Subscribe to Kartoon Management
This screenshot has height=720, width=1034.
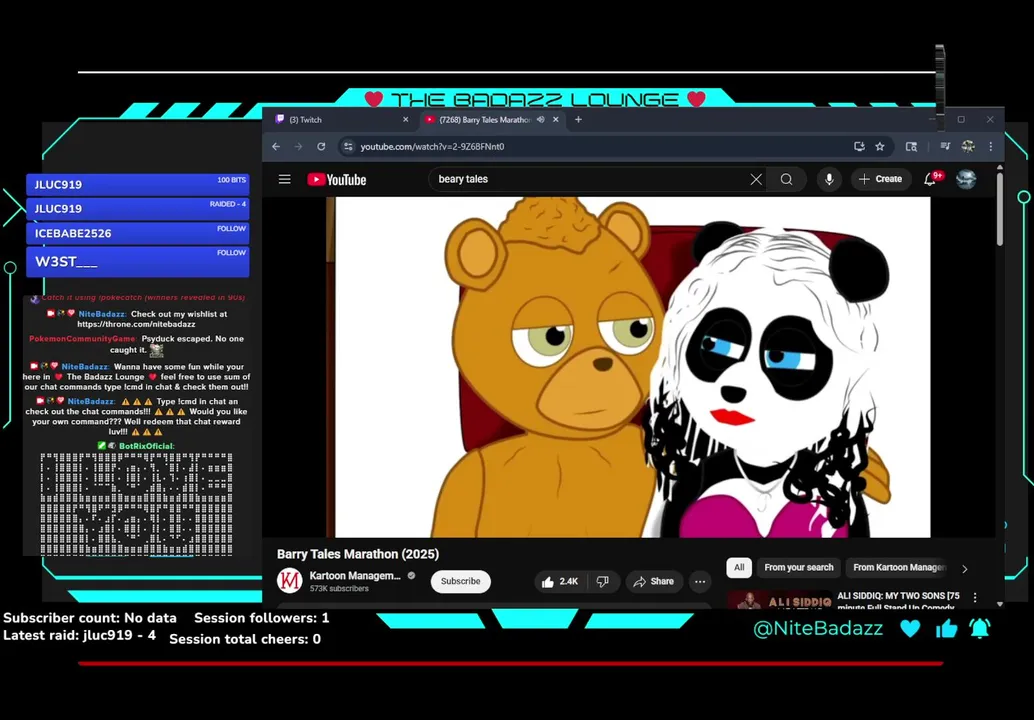point(460,582)
